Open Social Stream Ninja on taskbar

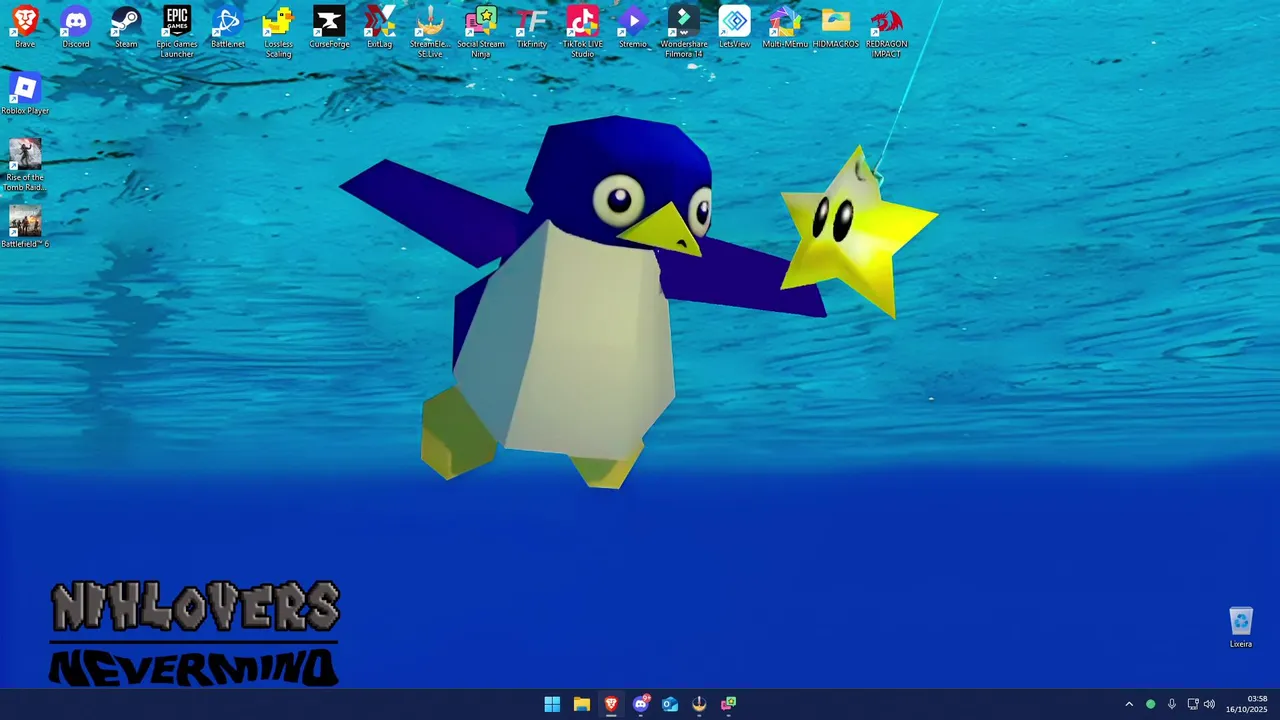point(729,704)
